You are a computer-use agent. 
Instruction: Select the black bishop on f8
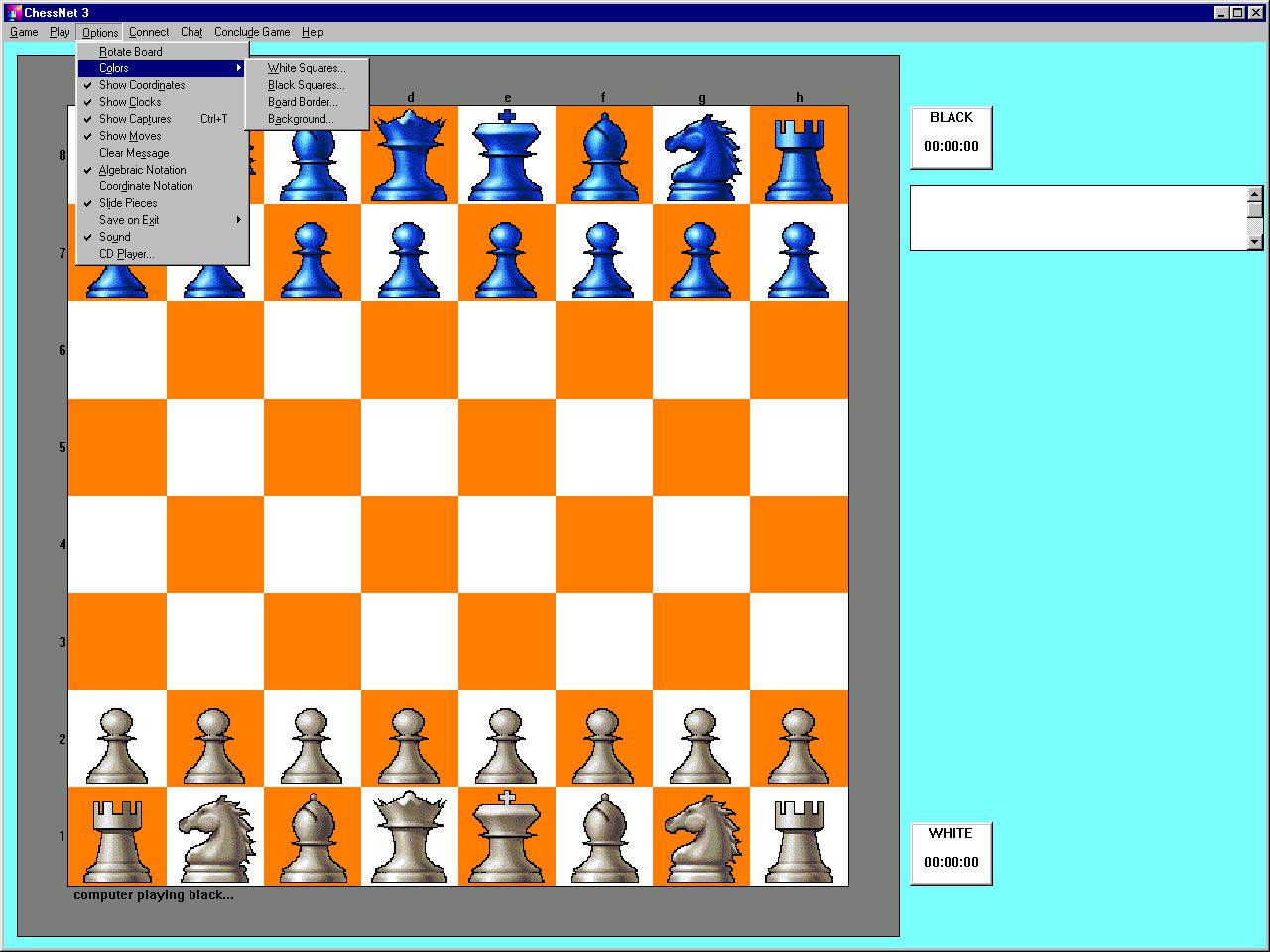click(604, 155)
